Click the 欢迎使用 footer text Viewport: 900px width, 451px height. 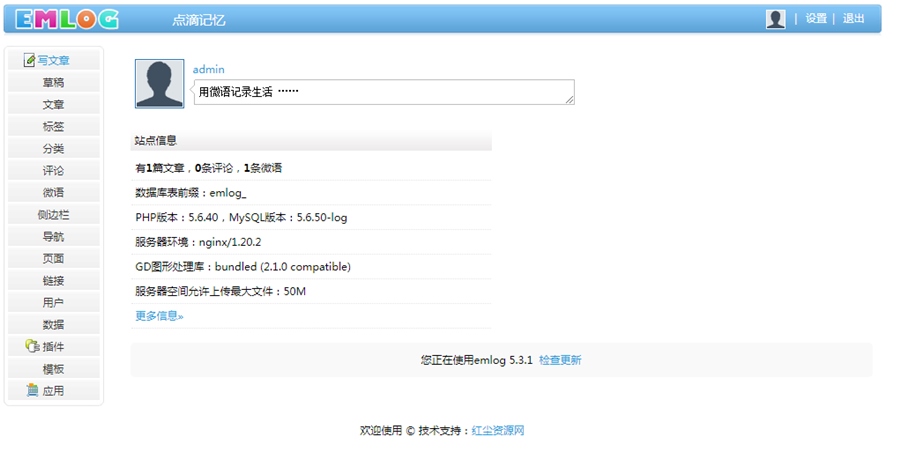(x=381, y=430)
